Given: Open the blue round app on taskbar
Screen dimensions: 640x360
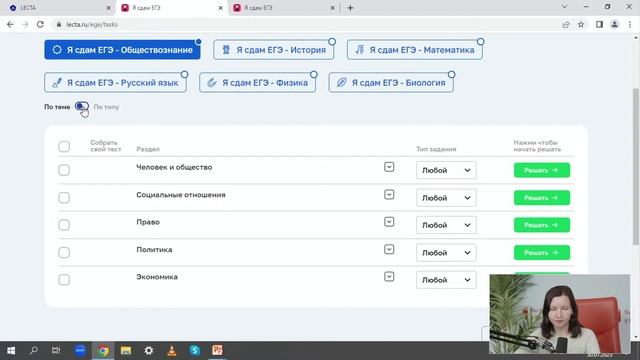Looking at the screenshot, I should pos(80,350).
